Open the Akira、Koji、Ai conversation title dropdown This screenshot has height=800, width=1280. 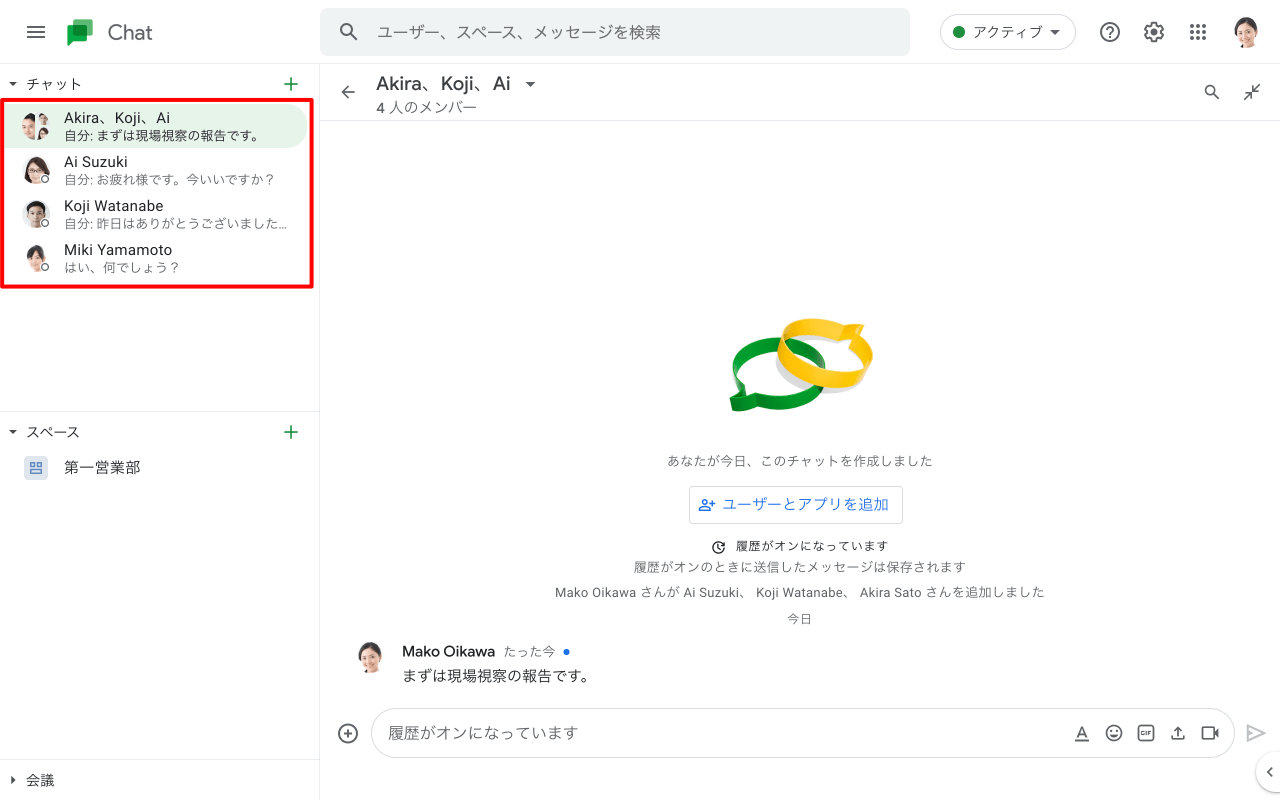click(531, 84)
